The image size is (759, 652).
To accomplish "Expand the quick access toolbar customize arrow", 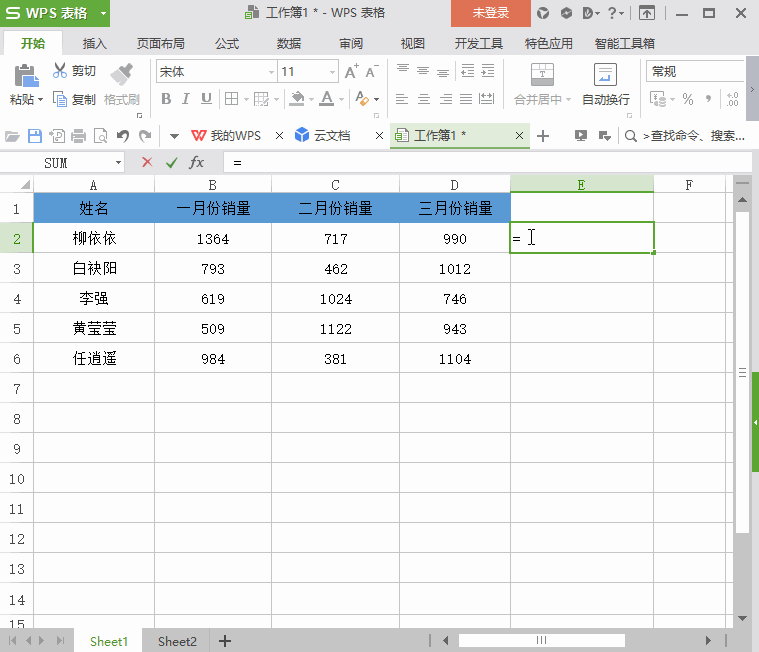I will point(174,136).
